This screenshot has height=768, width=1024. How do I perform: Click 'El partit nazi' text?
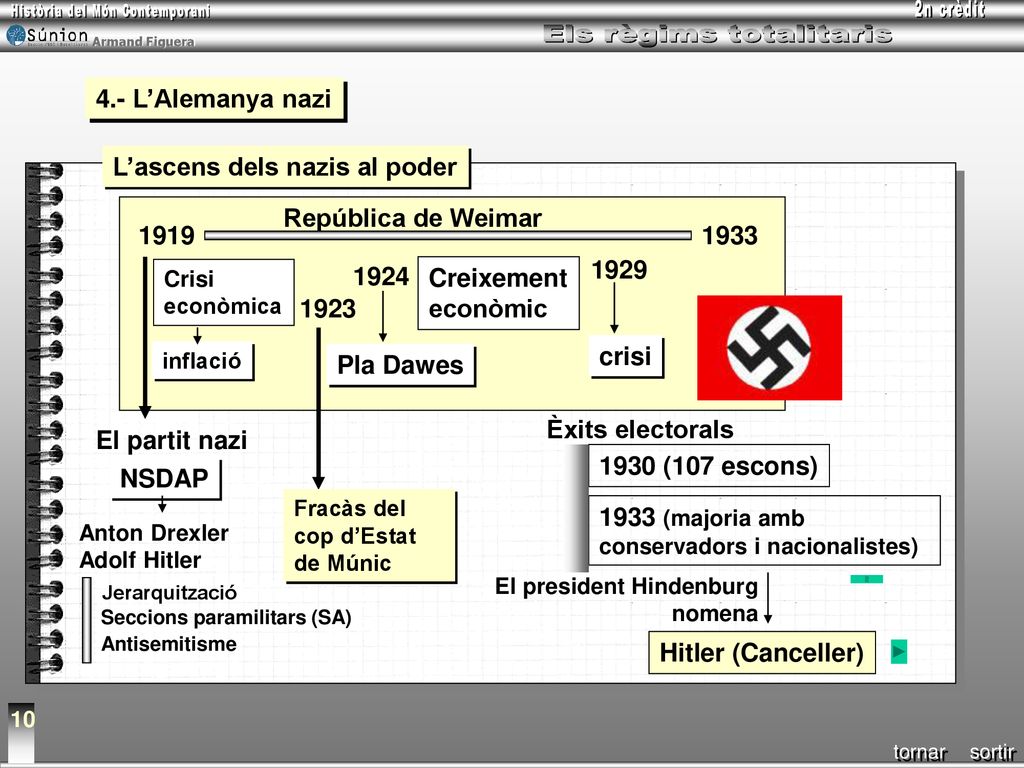[x=172, y=440]
